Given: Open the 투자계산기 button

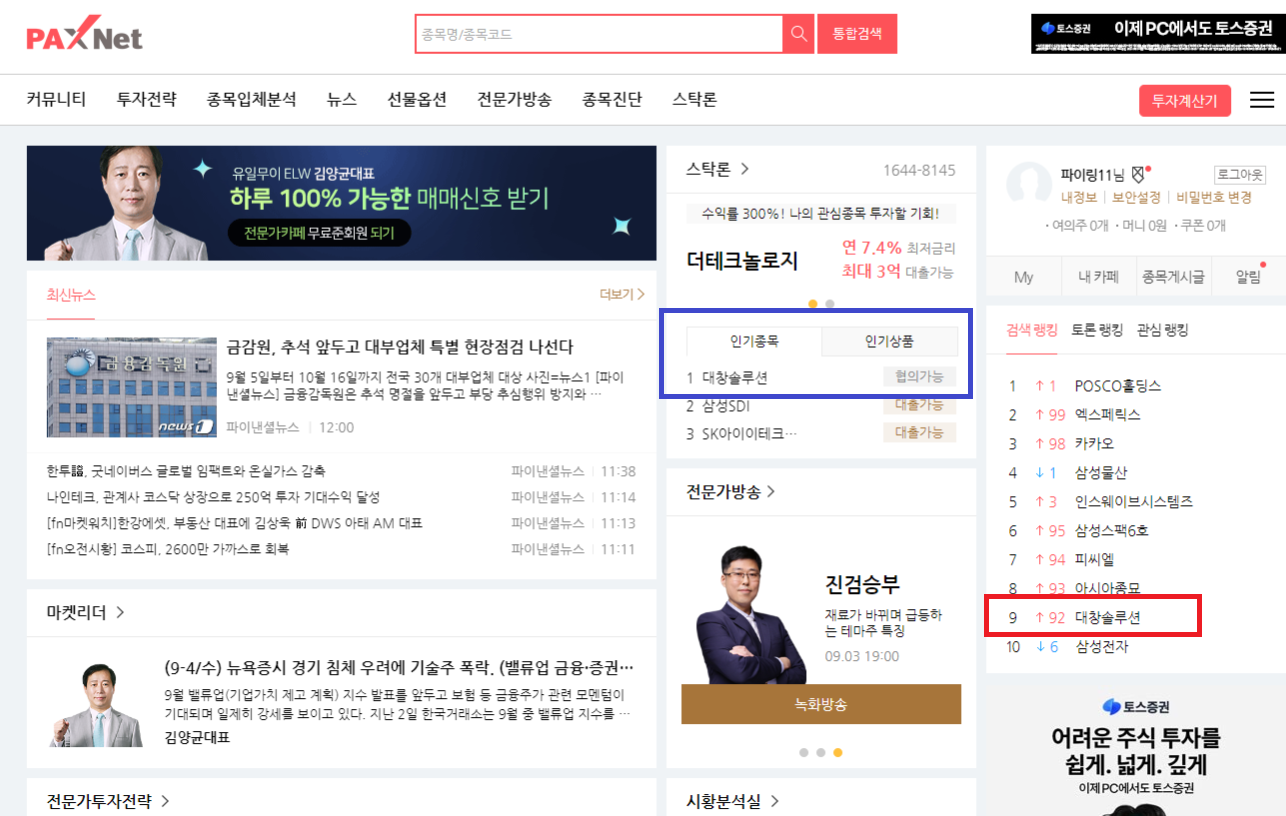Looking at the screenshot, I should point(1185,100).
